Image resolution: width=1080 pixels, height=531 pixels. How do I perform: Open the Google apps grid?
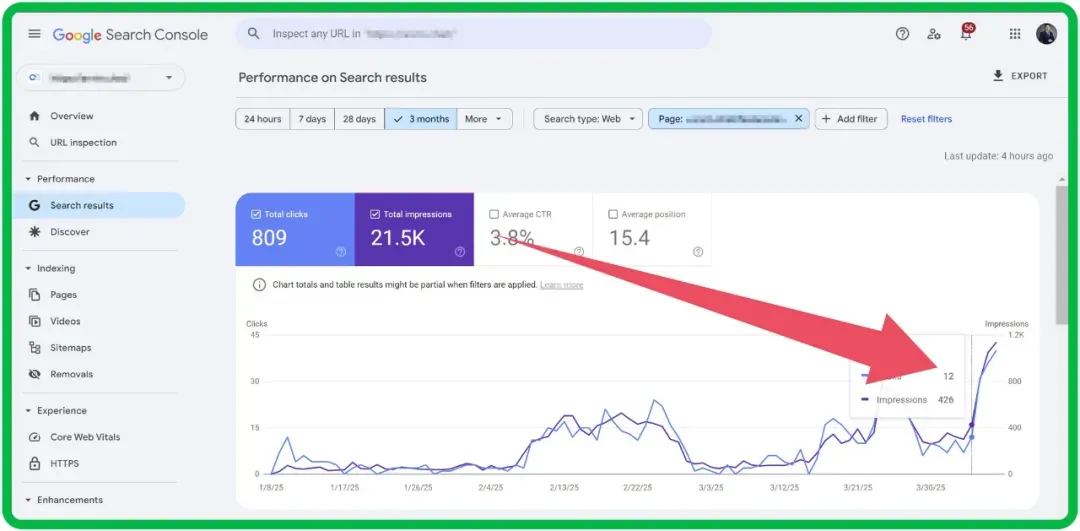[1015, 34]
